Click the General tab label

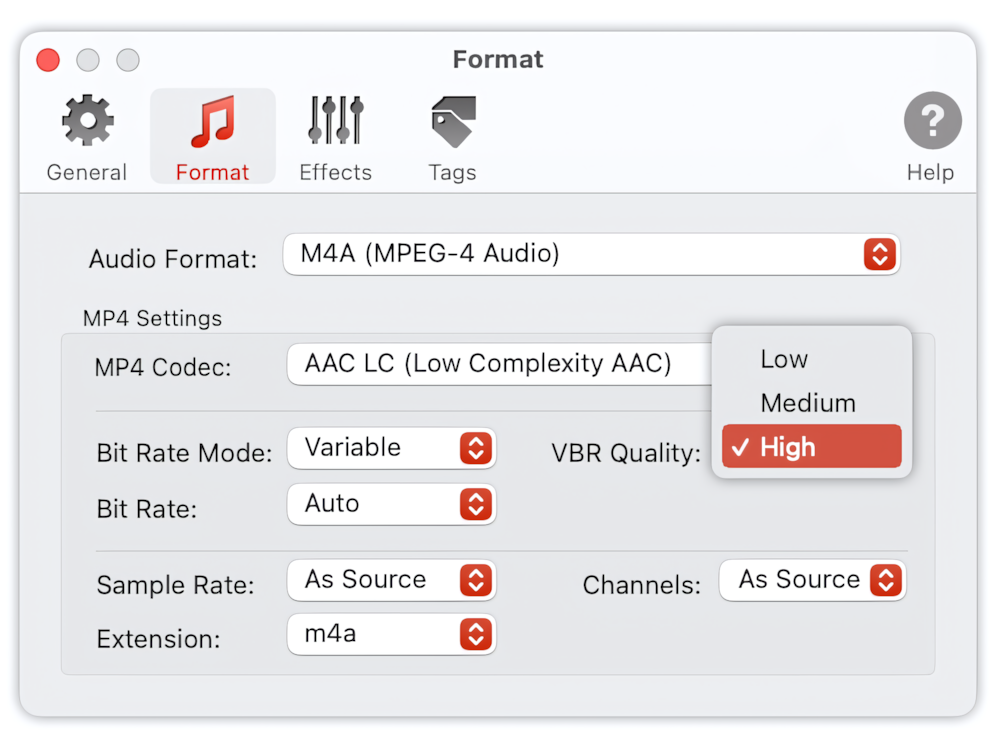click(x=87, y=173)
